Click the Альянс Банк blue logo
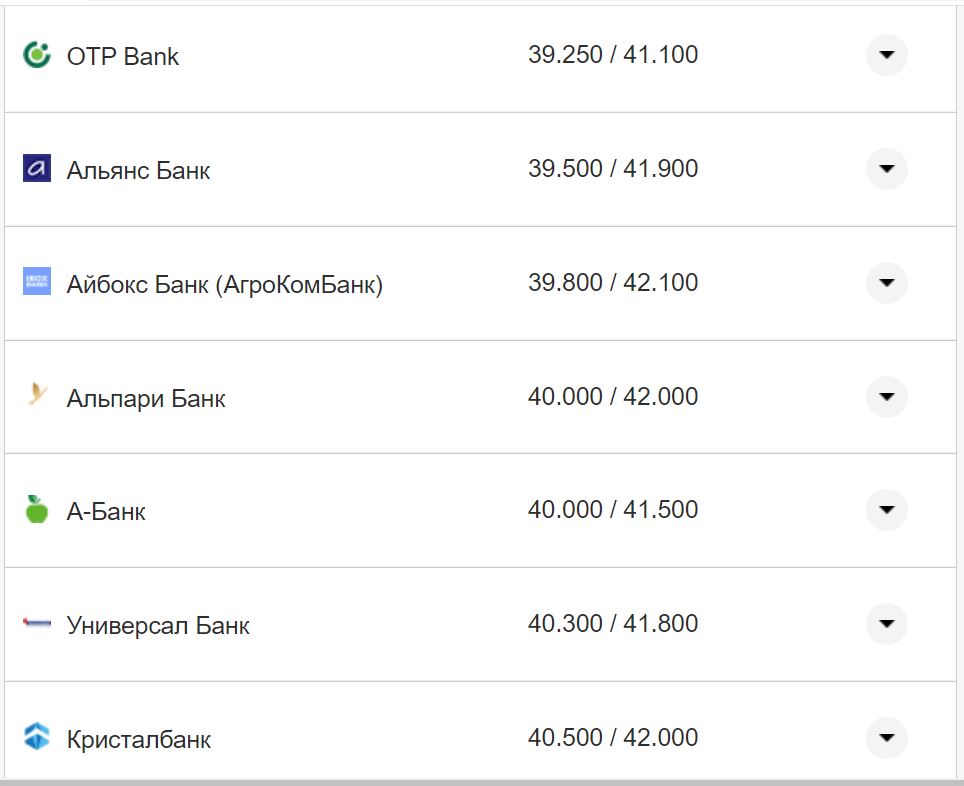 pos(37,169)
